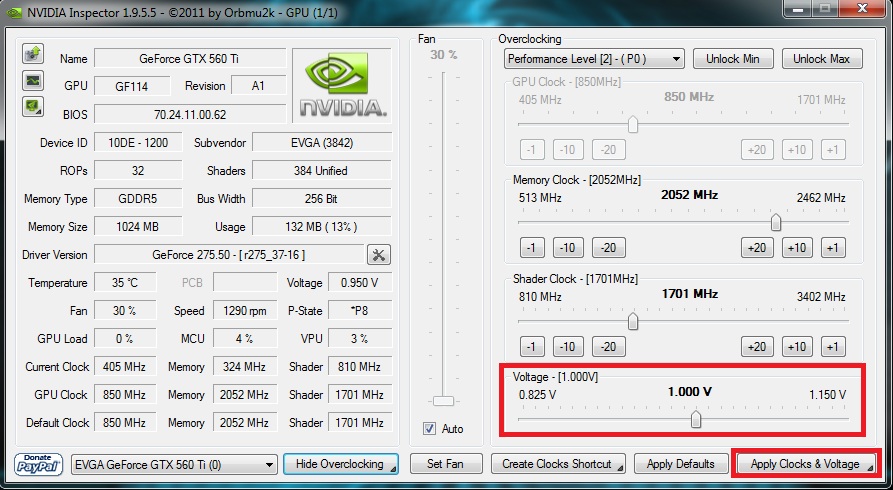Image resolution: width=893 pixels, height=490 pixels.
Task: Click the GPU Clock slider handle
Action: tap(633, 124)
